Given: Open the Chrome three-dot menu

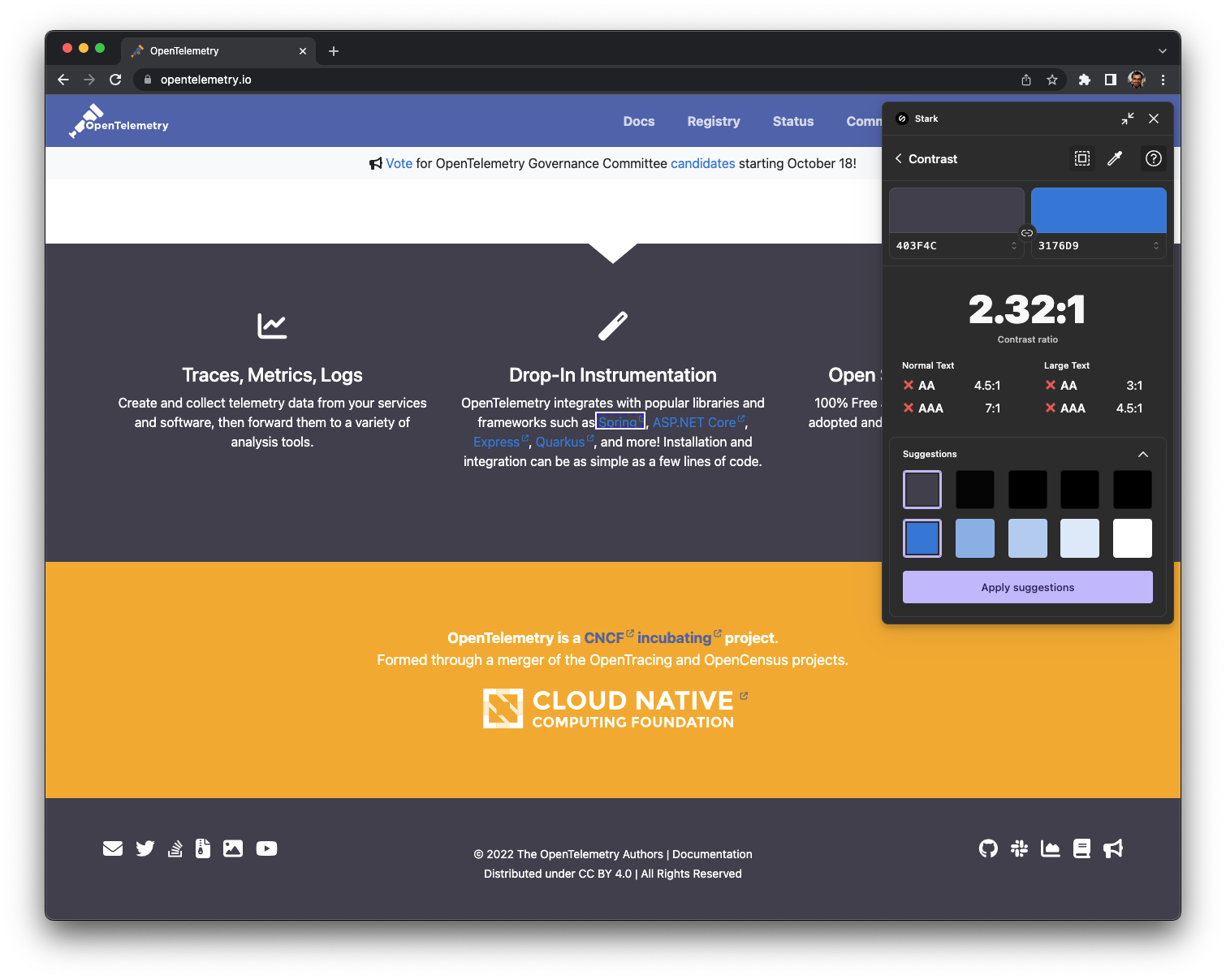Looking at the screenshot, I should click(x=1163, y=80).
